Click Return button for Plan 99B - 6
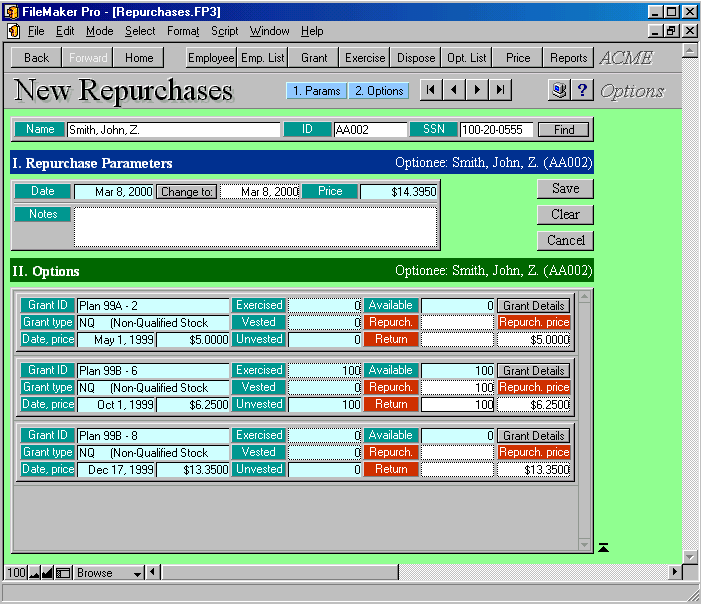 point(391,404)
